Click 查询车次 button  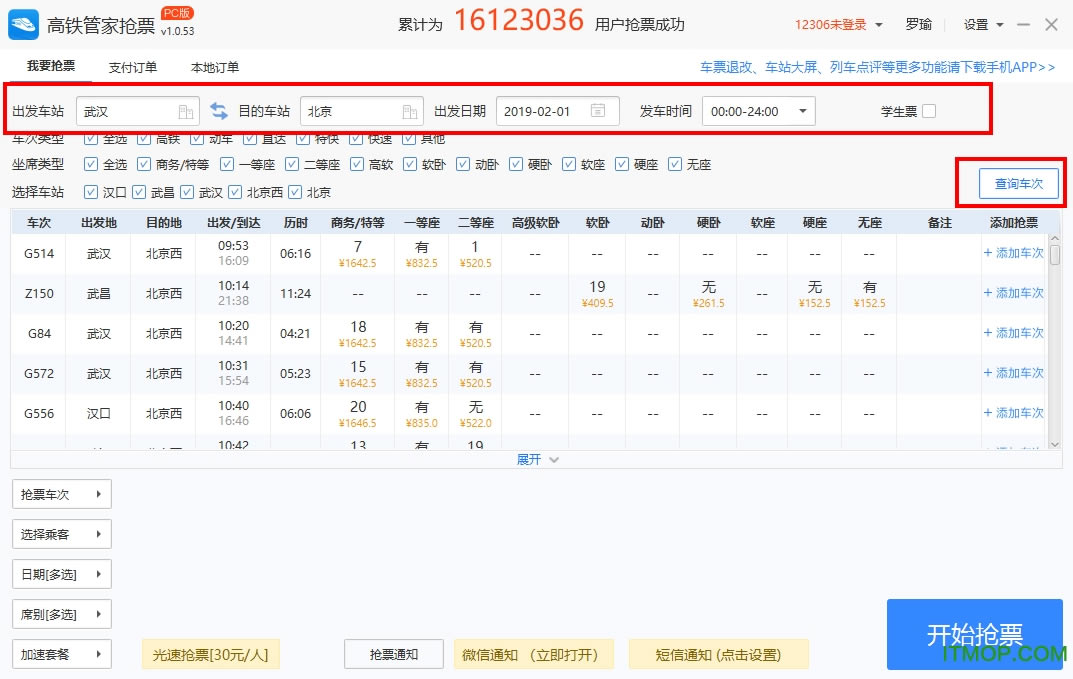1018,183
